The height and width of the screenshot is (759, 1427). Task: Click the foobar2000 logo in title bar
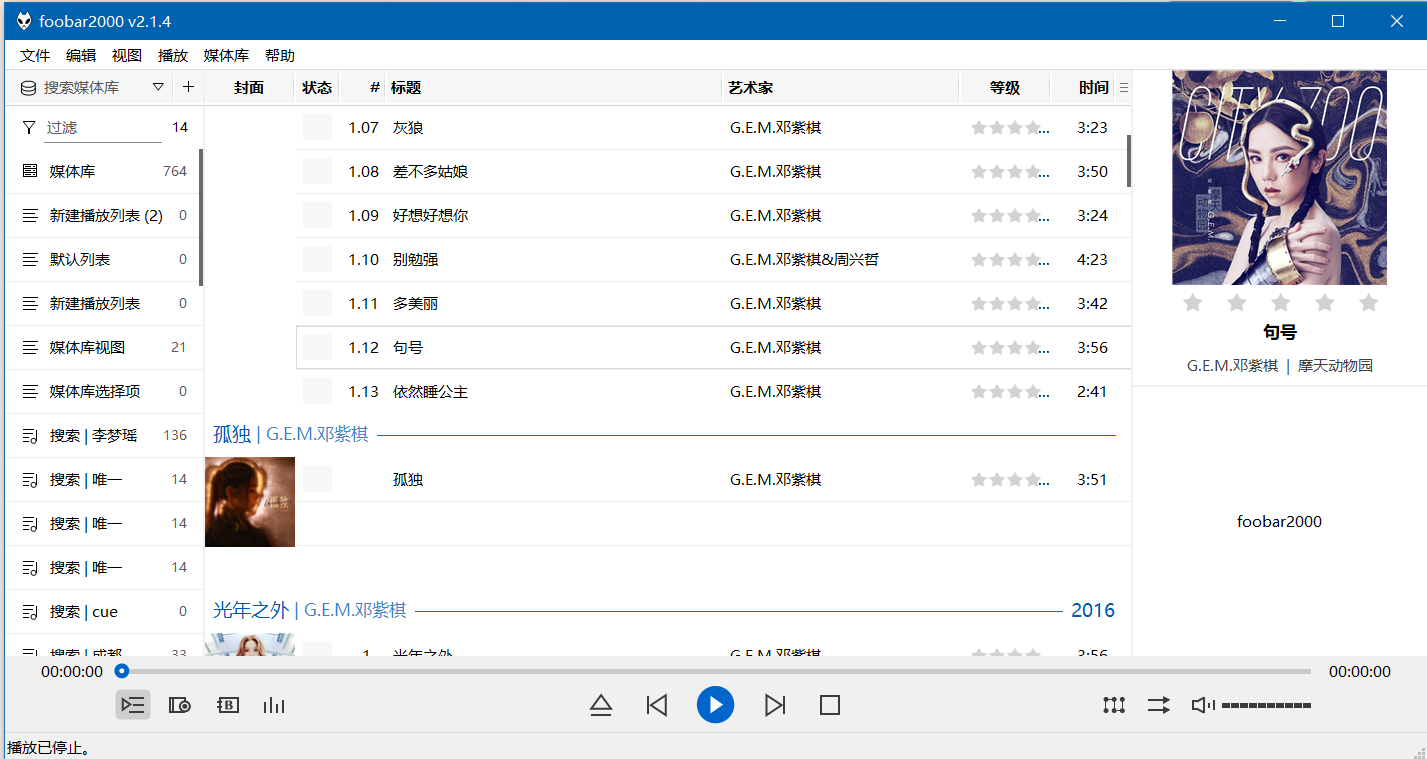[23, 21]
